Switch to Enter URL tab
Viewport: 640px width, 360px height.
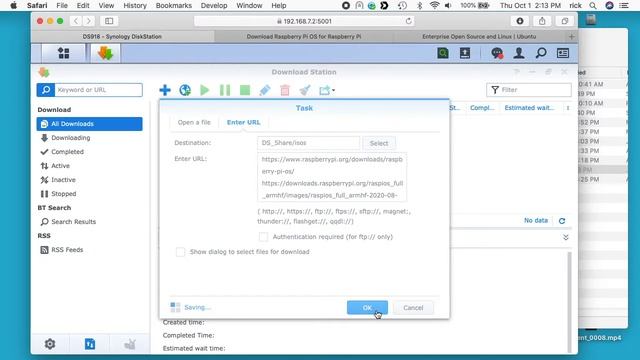(x=243, y=122)
